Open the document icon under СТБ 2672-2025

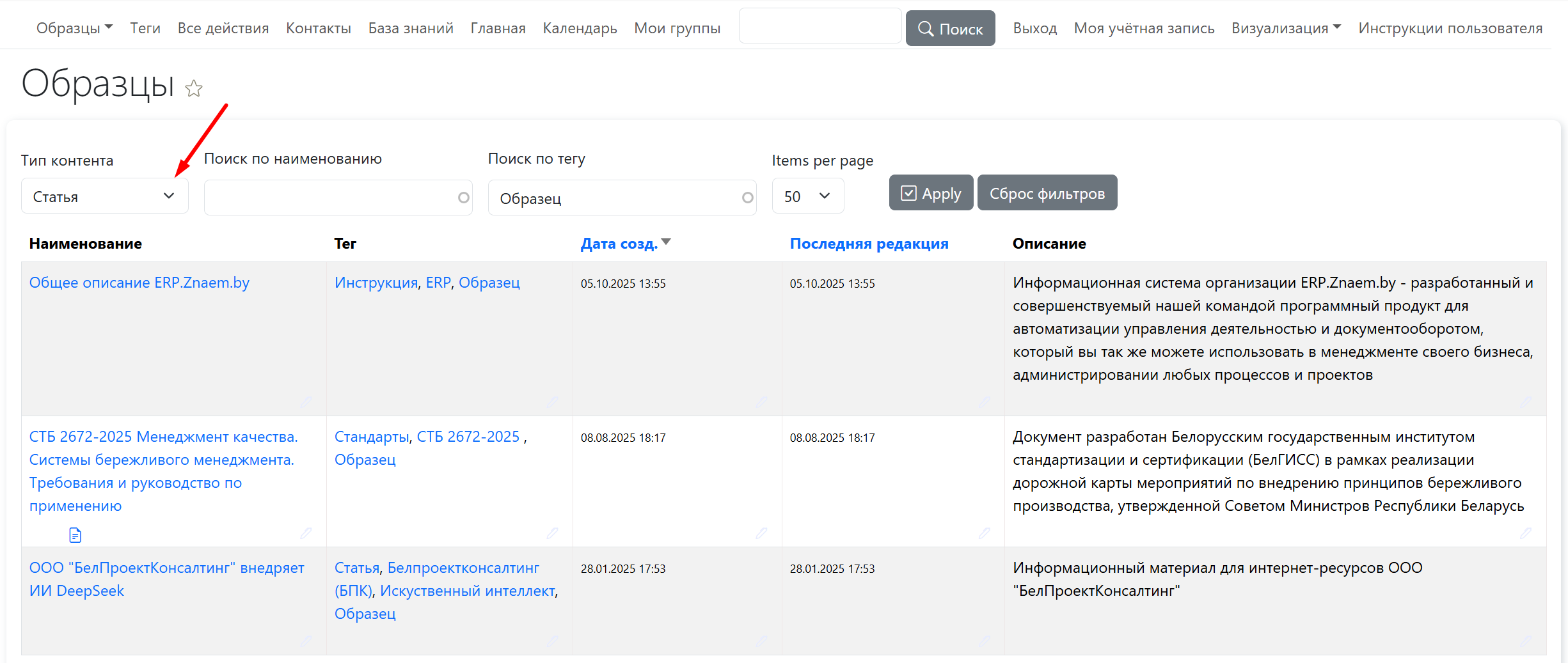coord(75,535)
